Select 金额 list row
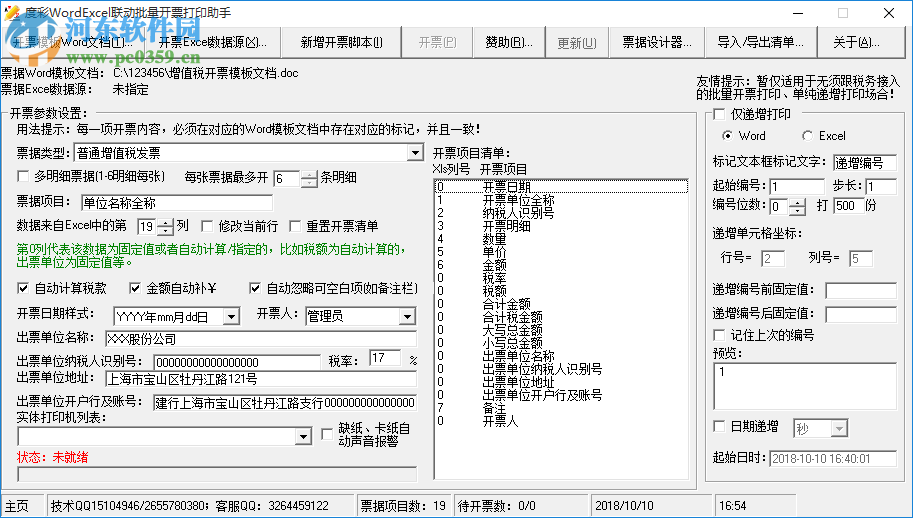This screenshot has width=913, height=518. (561, 265)
